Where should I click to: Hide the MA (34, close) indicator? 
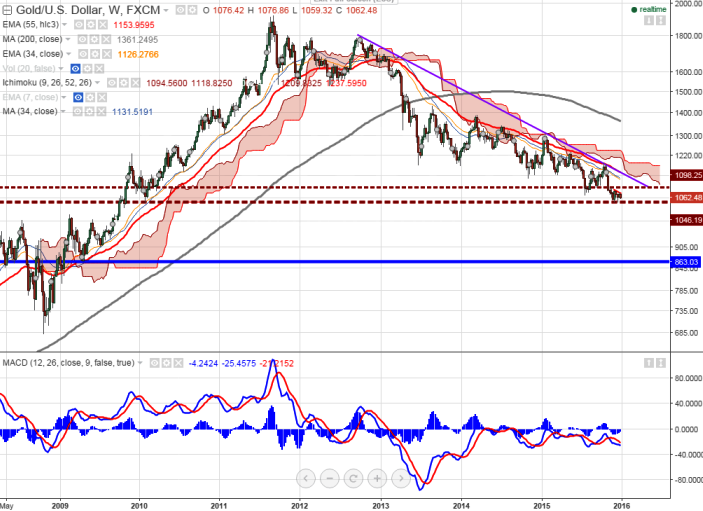(78, 112)
